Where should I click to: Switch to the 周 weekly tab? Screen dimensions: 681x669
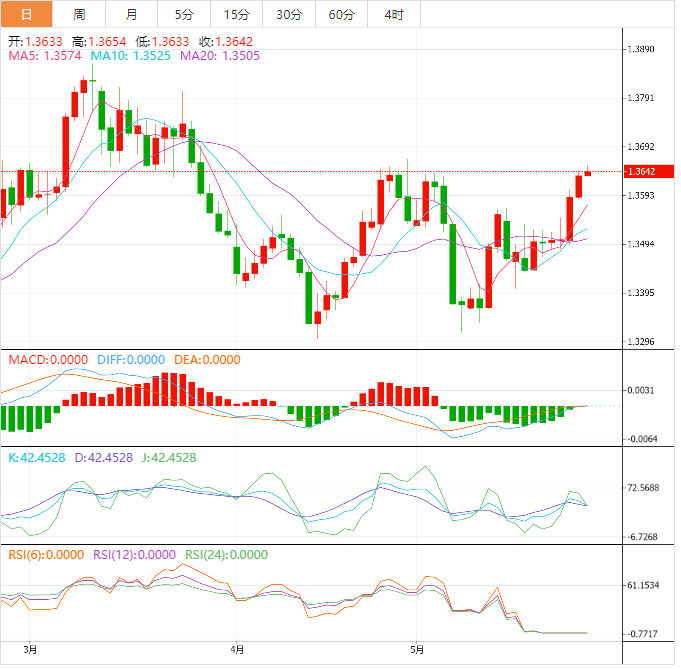[79, 14]
